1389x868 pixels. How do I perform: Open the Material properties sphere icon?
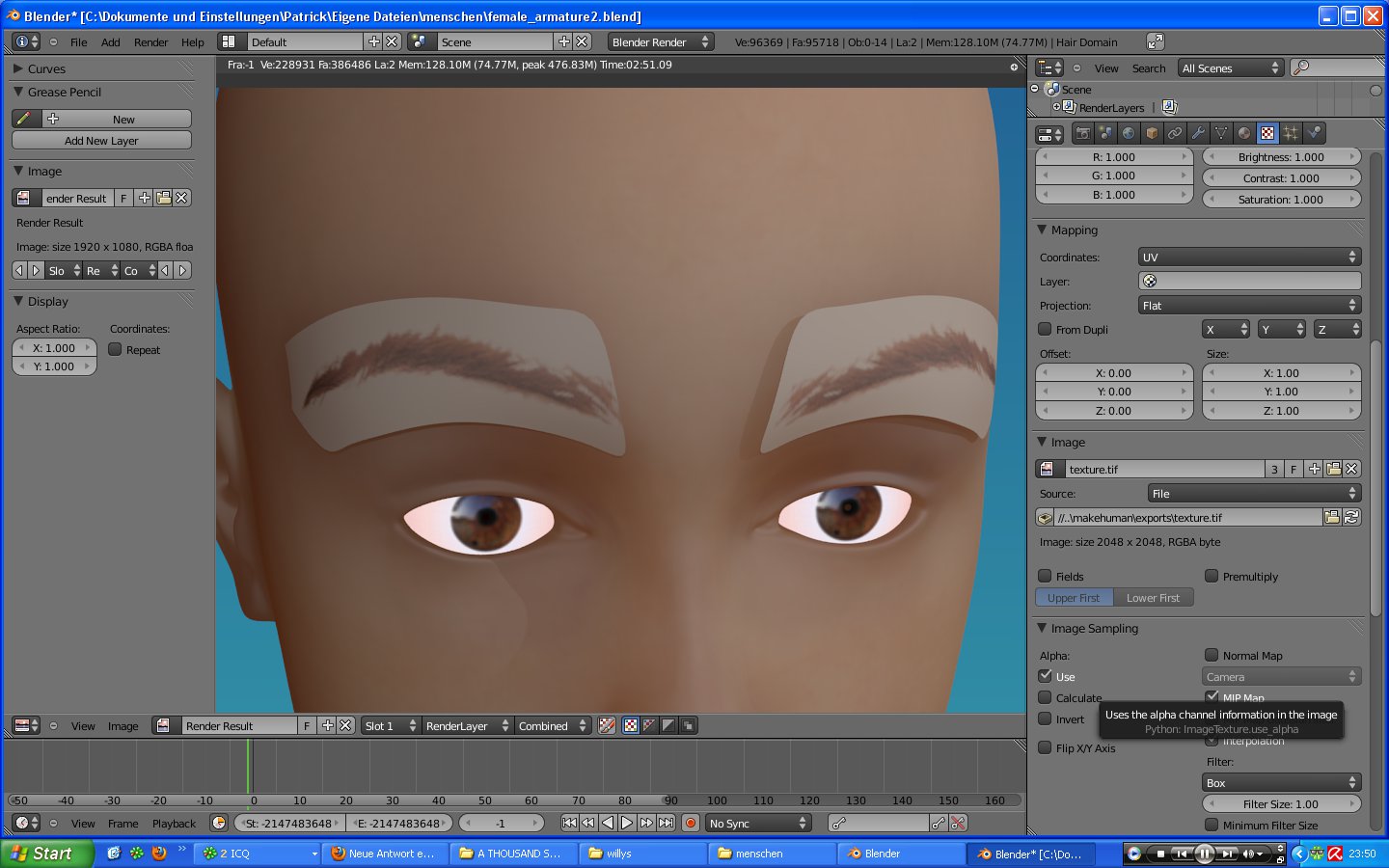(1244, 133)
